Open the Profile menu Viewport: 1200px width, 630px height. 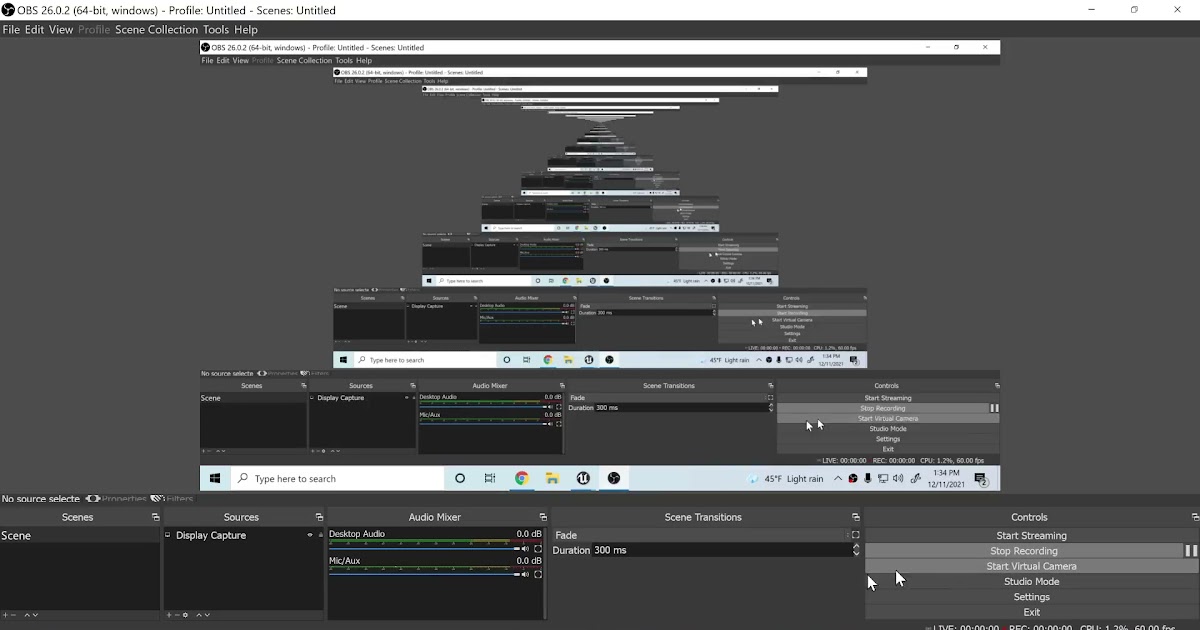coord(94,30)
